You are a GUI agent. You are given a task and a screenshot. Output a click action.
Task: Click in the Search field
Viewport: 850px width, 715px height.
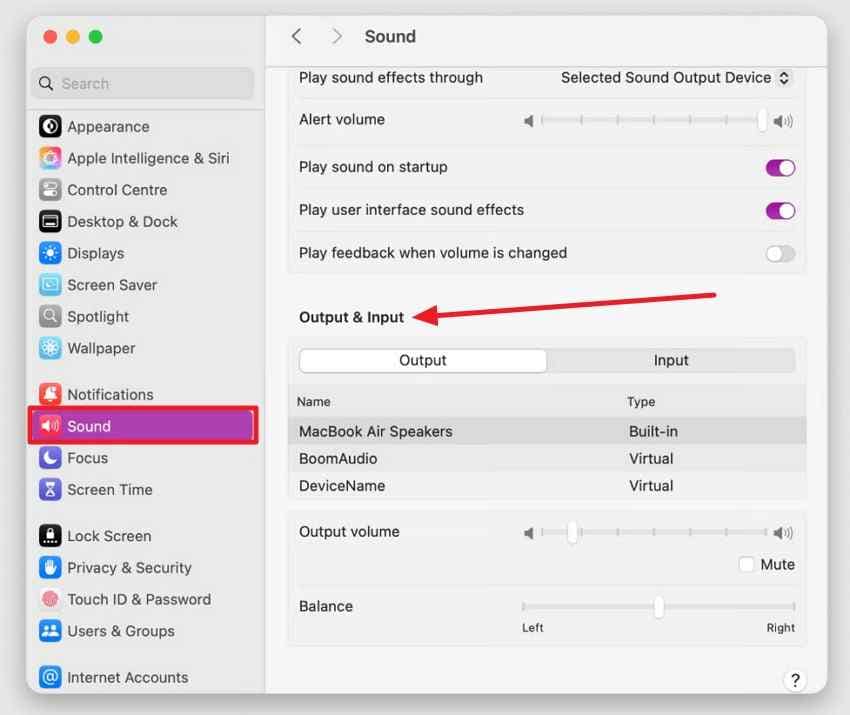pos(143,83)
